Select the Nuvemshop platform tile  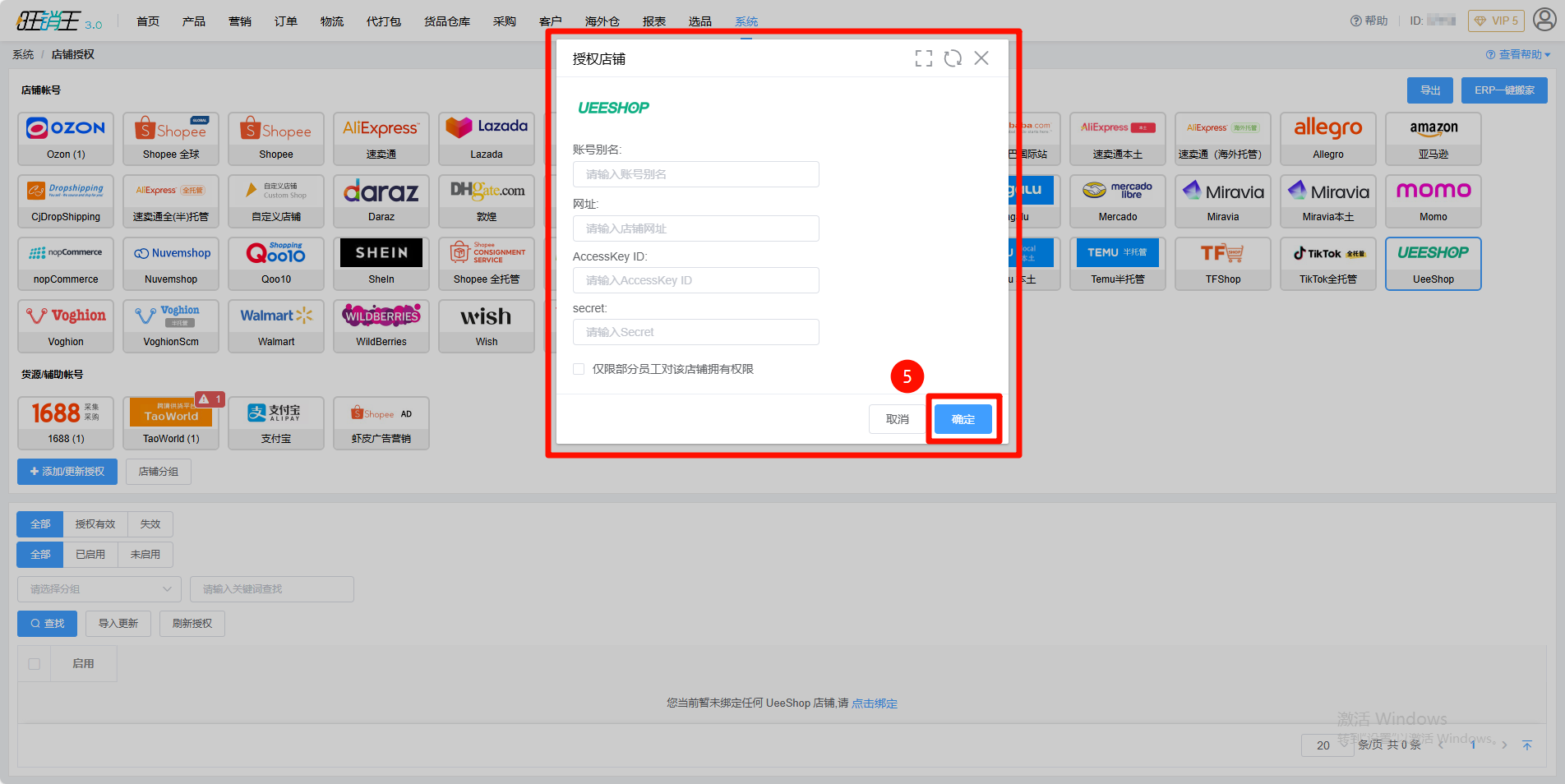click(x=171, y=264)
